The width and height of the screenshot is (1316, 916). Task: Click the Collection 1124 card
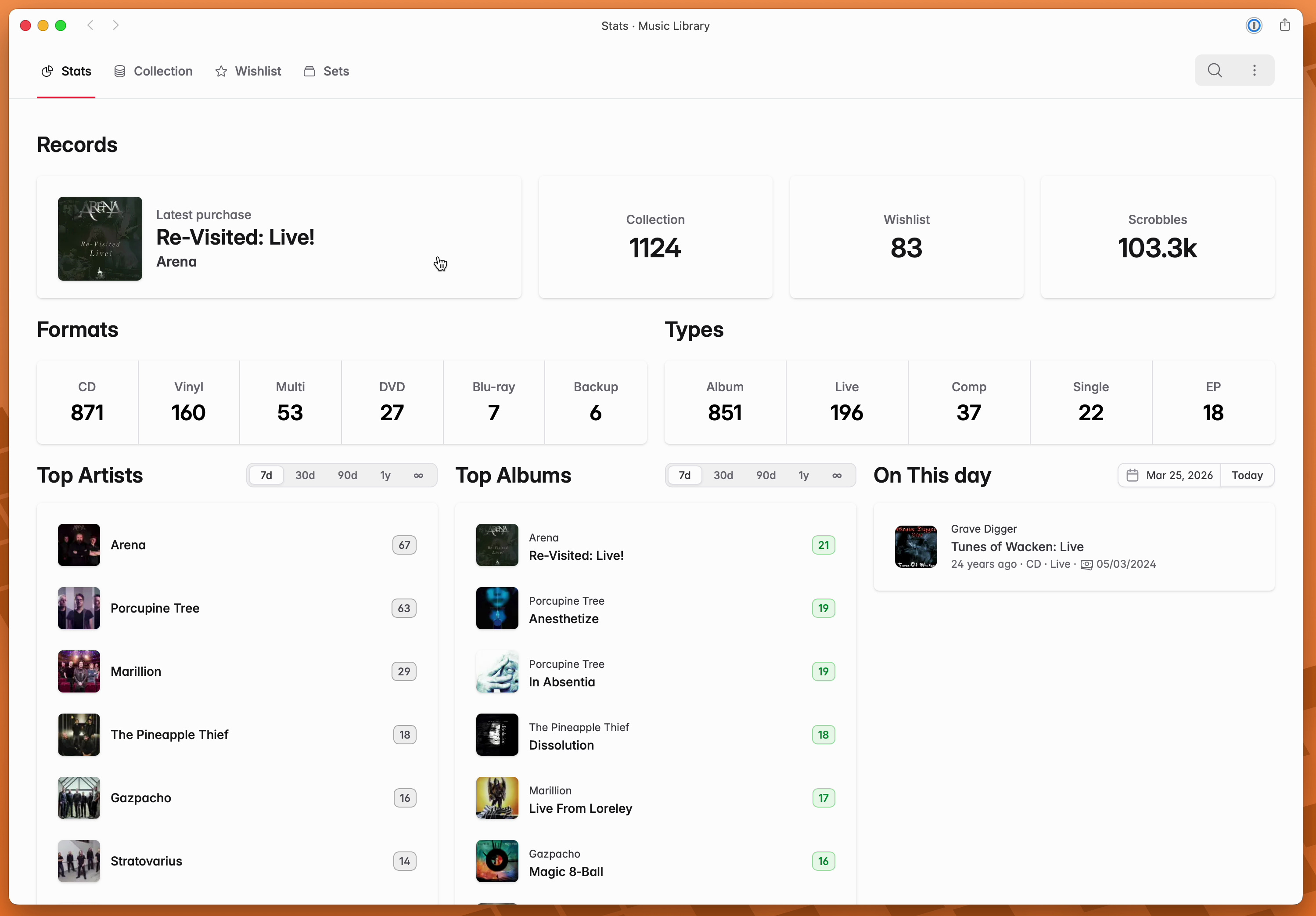pyautogui.click(x=655, y=237)
